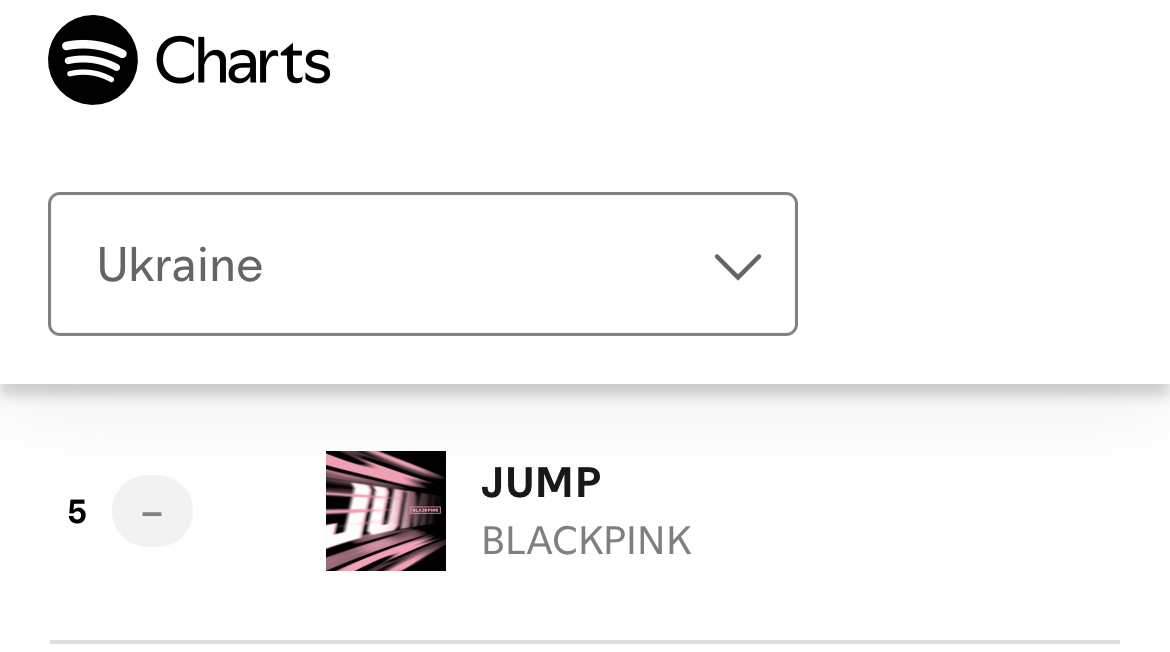Open the BLACKPINK artist name link
The height and width of the screenshot is (652, 1170).
click(x=586, y=541)
